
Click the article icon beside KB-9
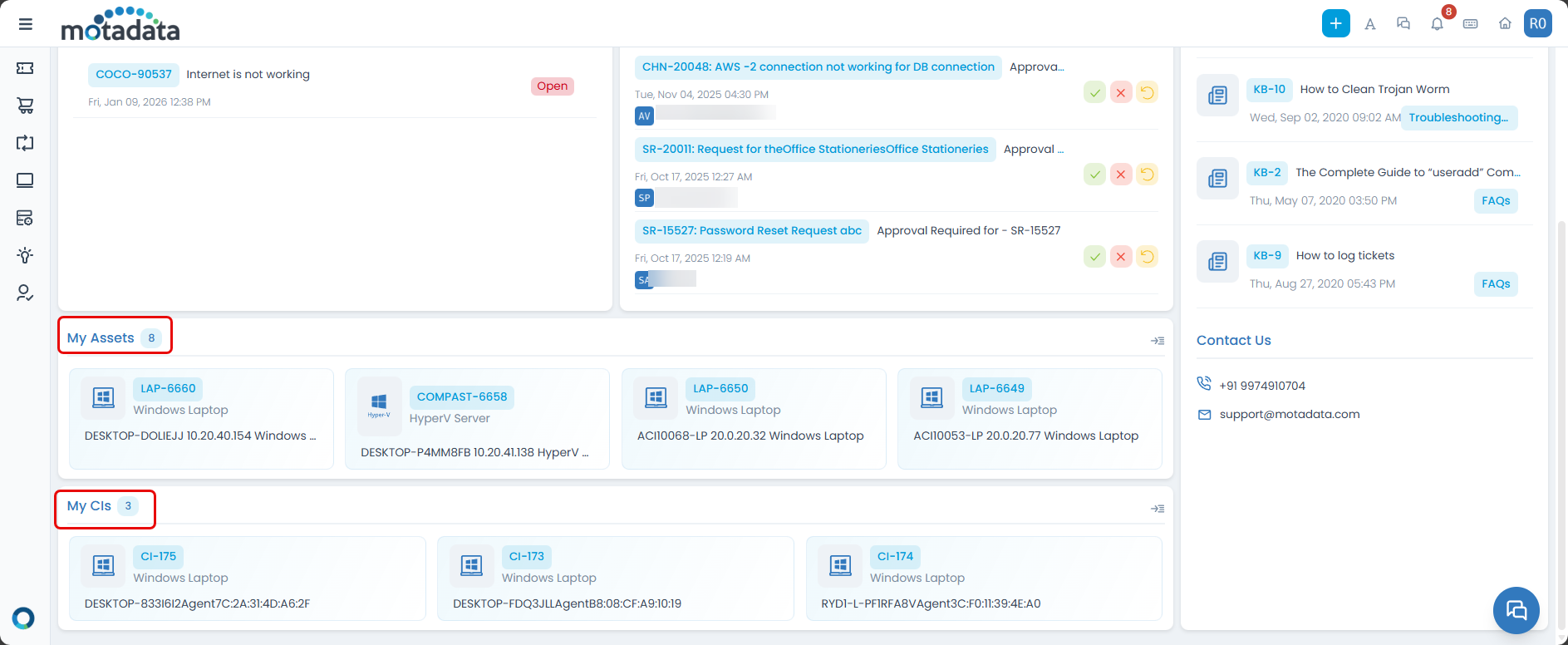click(x=1218, y=262)
